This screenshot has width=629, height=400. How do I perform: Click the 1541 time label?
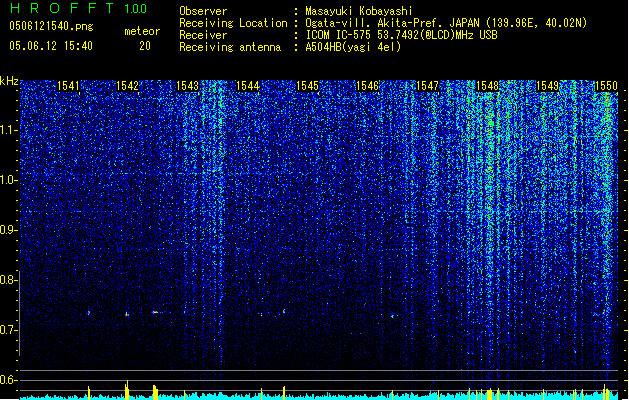pyautogui.click(x=68, y=86)
